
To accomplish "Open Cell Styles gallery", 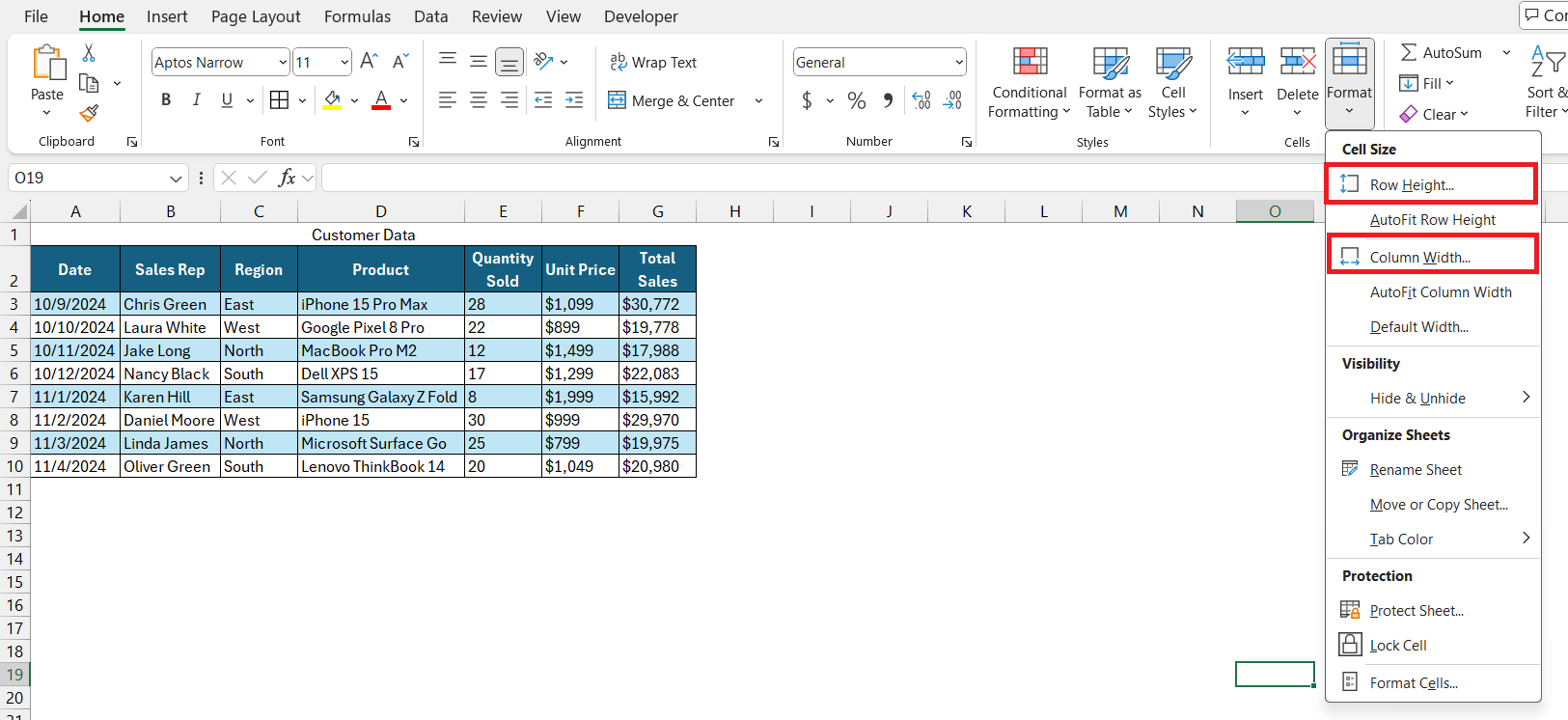I will [1173, 83].
